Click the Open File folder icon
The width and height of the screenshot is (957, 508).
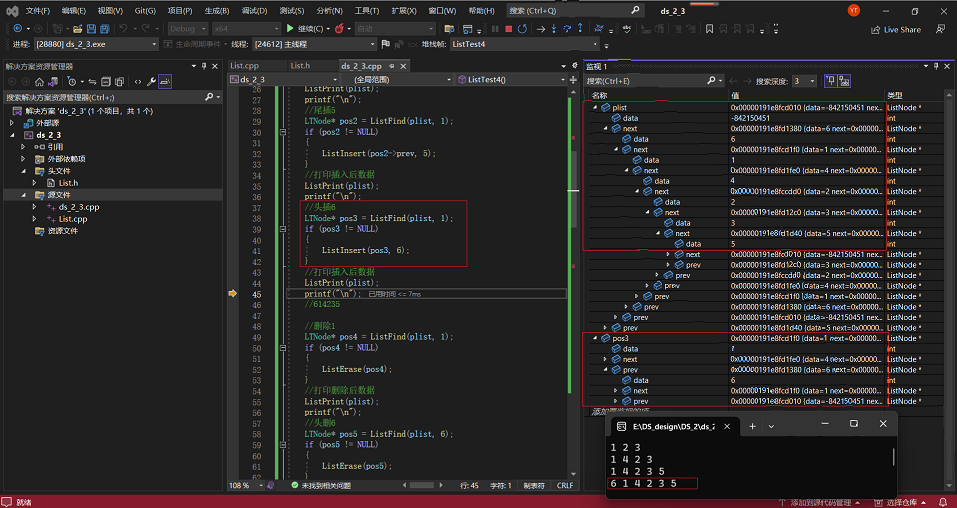[78, 29]
